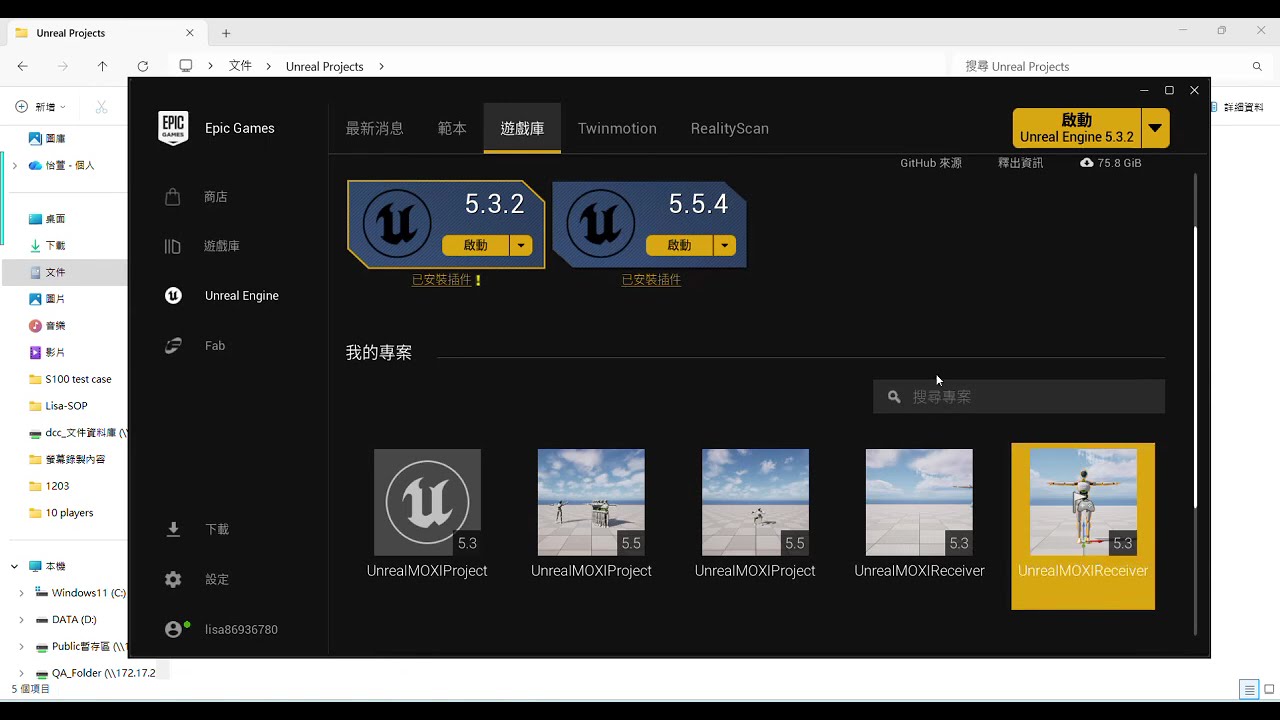Click the lisa86936780 account icon

[174, 629]
